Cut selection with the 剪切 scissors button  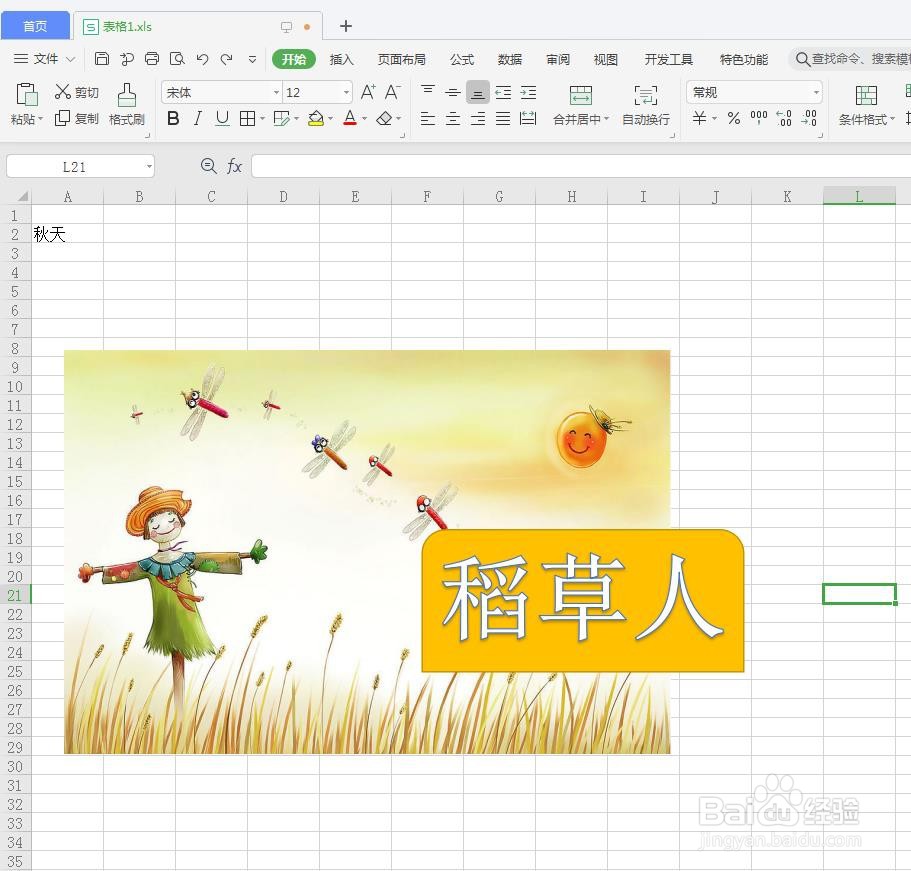(77, 92)
